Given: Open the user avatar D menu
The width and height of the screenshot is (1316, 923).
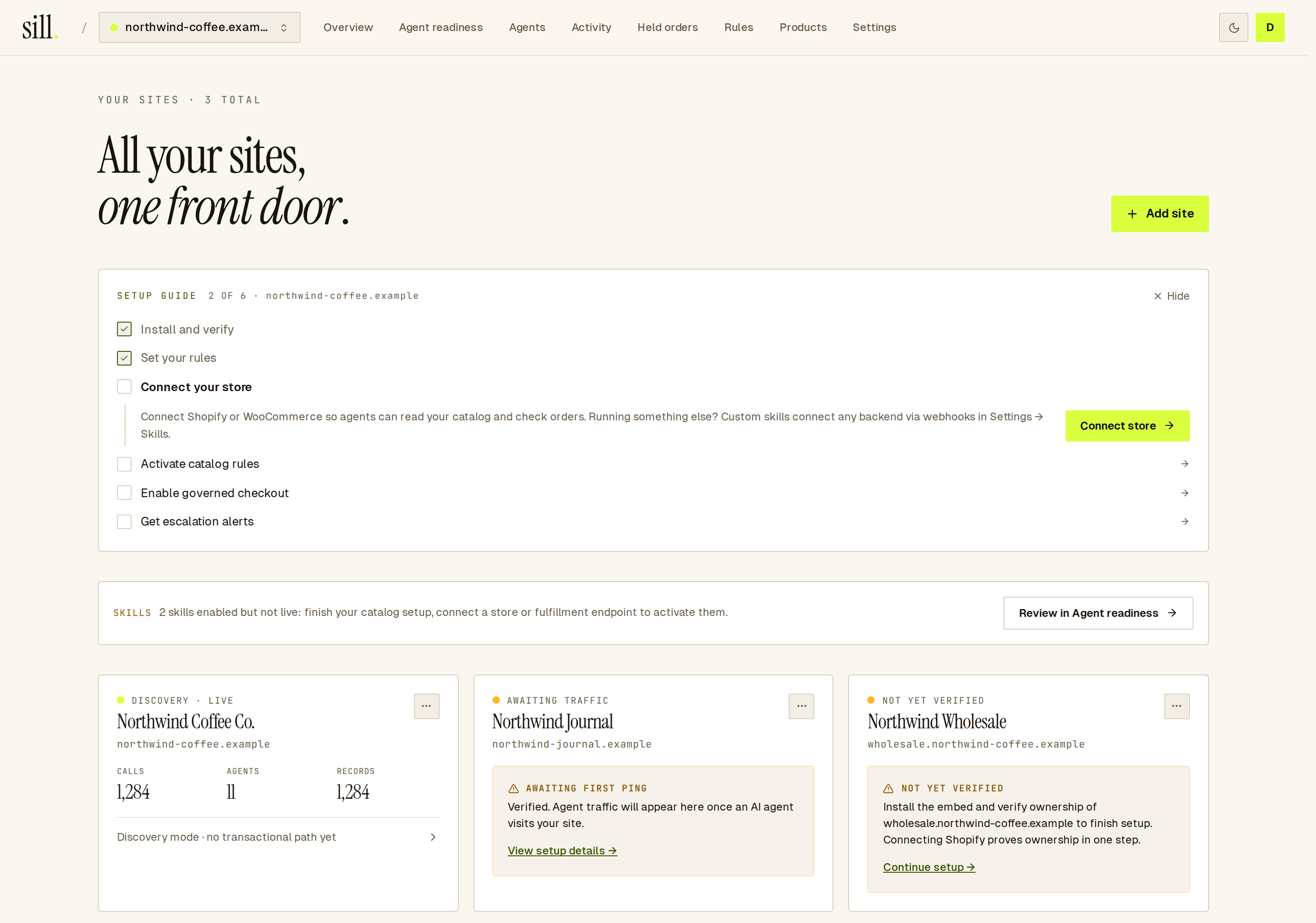Looking at the screenshot, I should click(1269, 27).
